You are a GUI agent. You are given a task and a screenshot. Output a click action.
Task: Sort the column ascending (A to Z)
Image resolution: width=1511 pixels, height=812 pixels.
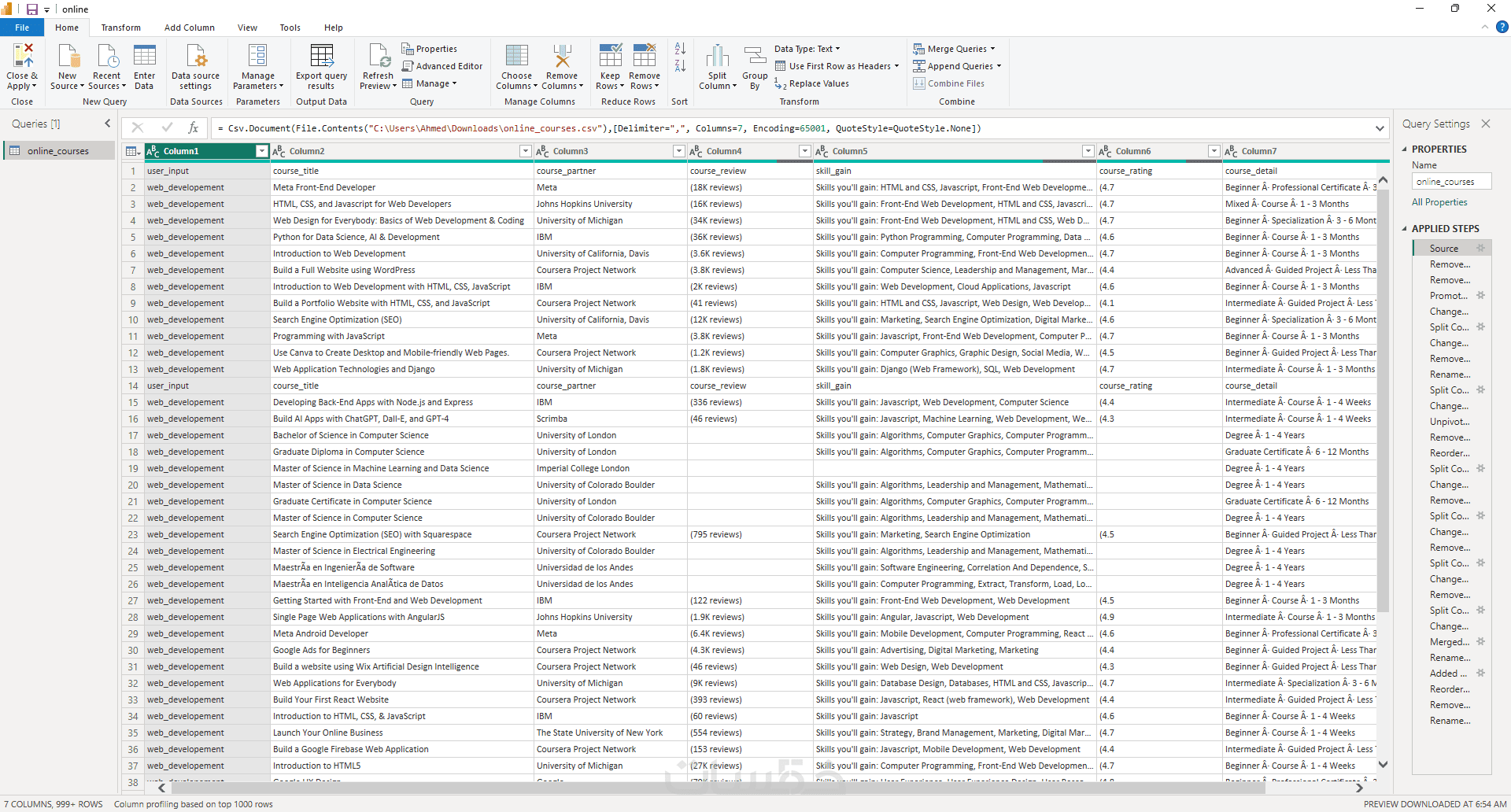point(680,49)
